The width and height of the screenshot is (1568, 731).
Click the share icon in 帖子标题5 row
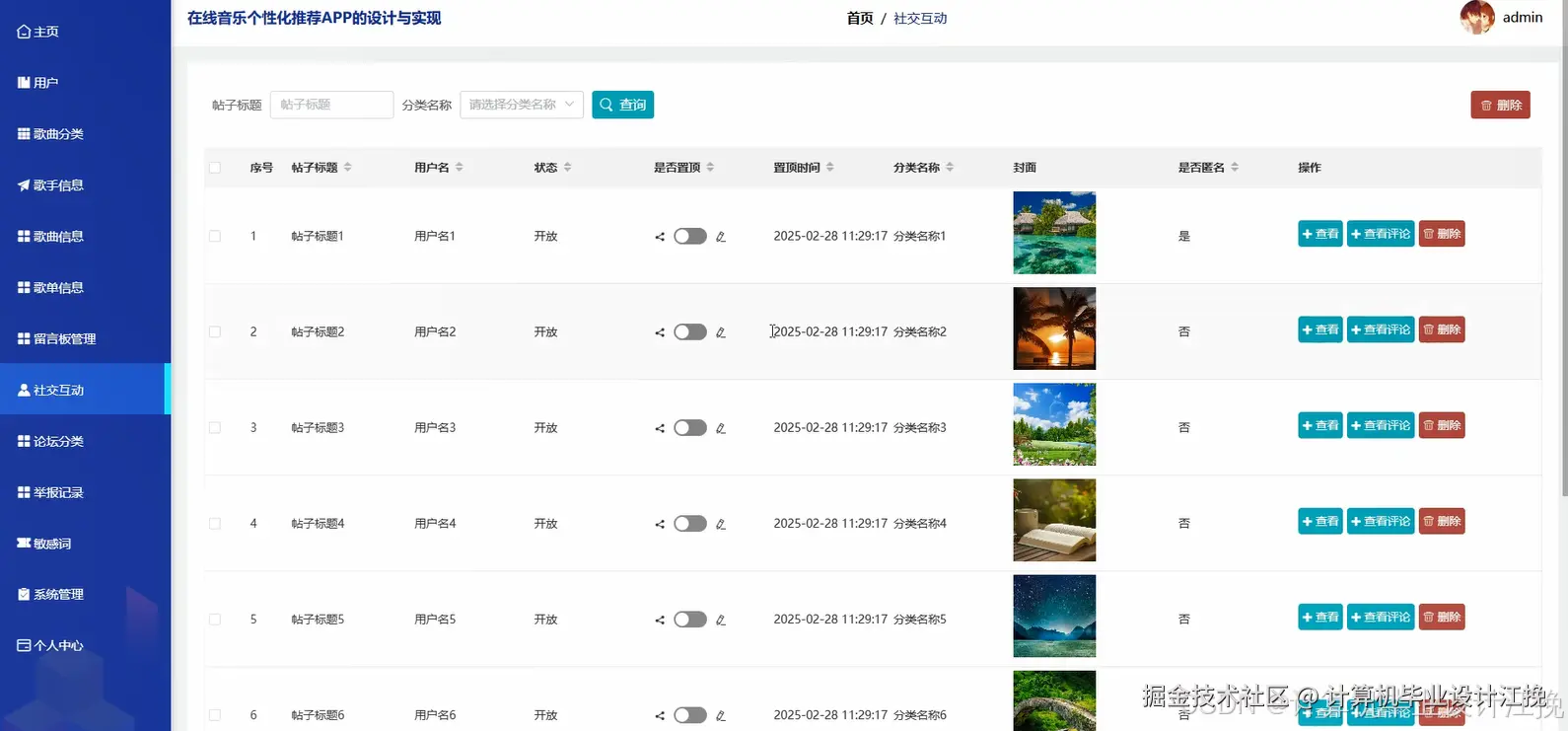pyautogui.click(x=660, y=620)
